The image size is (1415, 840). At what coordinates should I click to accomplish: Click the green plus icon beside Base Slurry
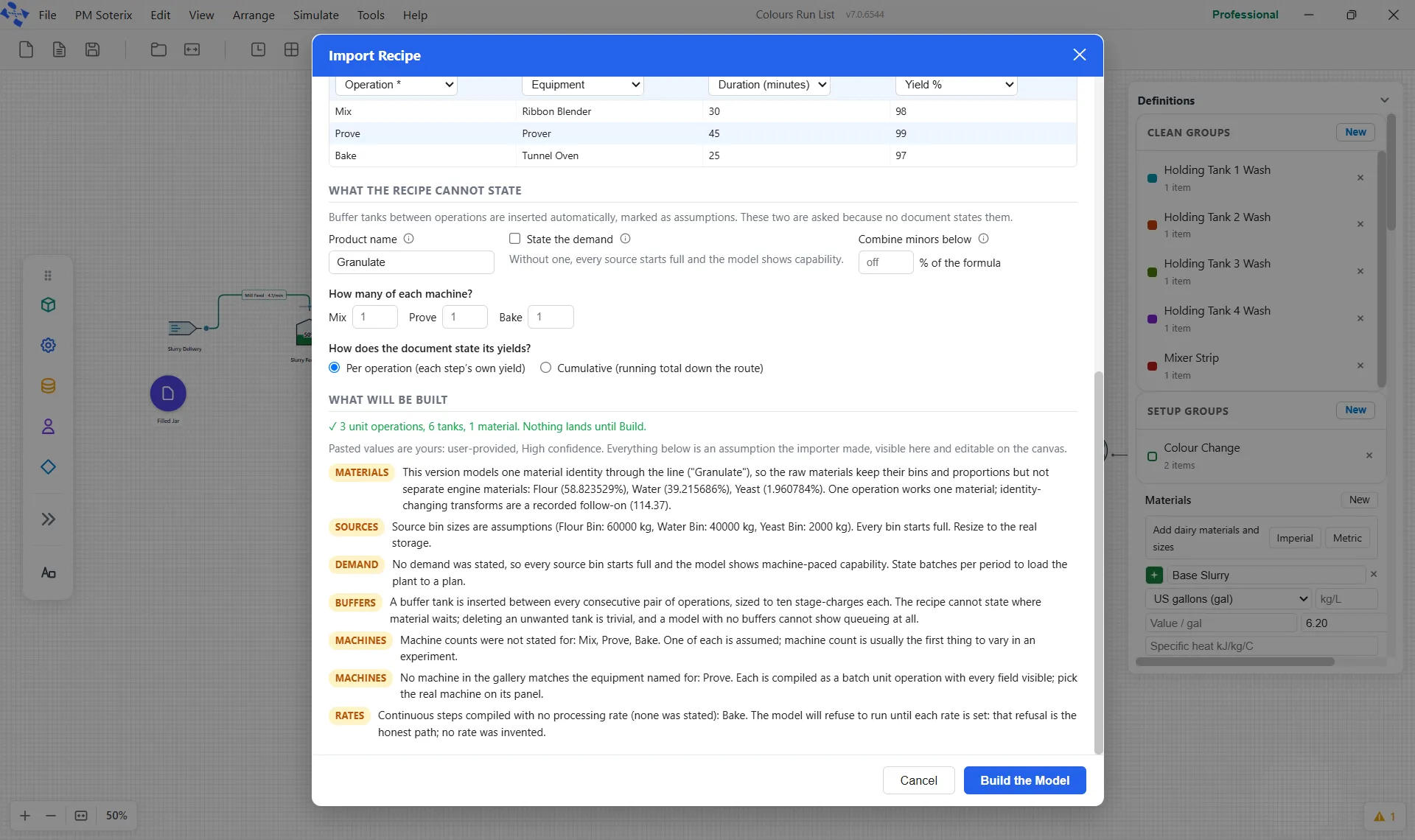click(1154, 575)
